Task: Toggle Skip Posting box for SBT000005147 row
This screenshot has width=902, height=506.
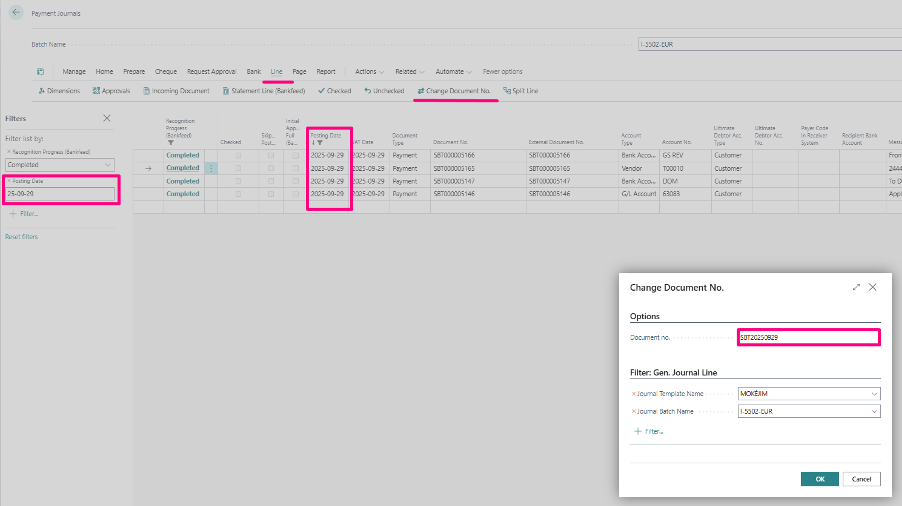Action: [271, 181]
